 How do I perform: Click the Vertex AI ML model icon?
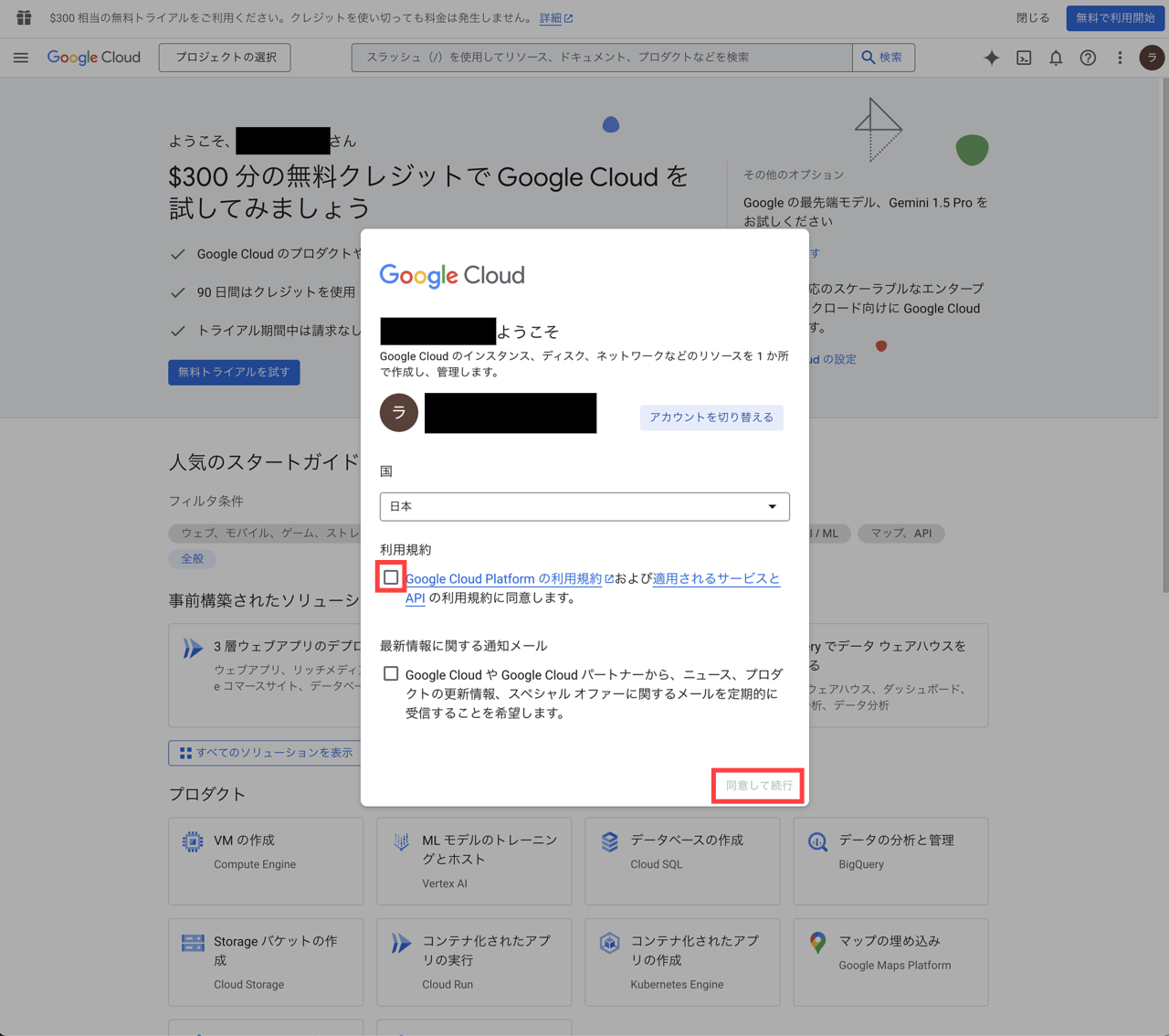401,841
